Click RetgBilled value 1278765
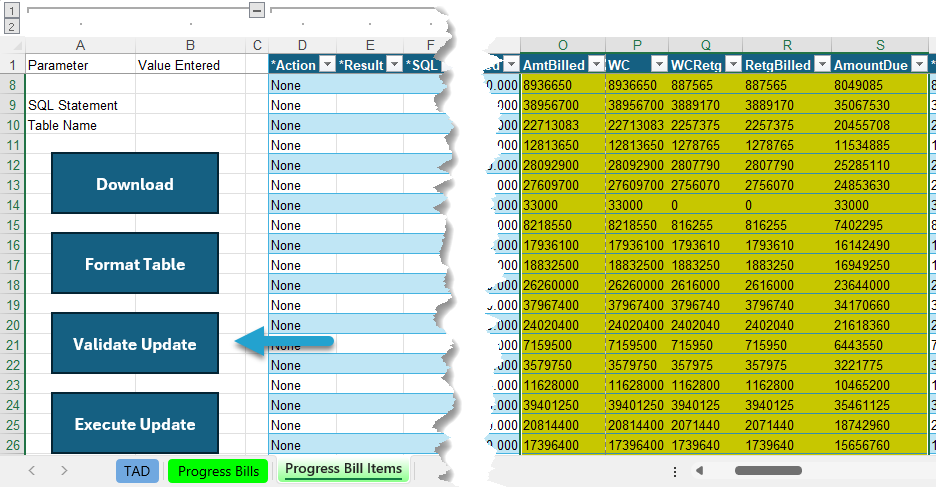 pos(787,145)
